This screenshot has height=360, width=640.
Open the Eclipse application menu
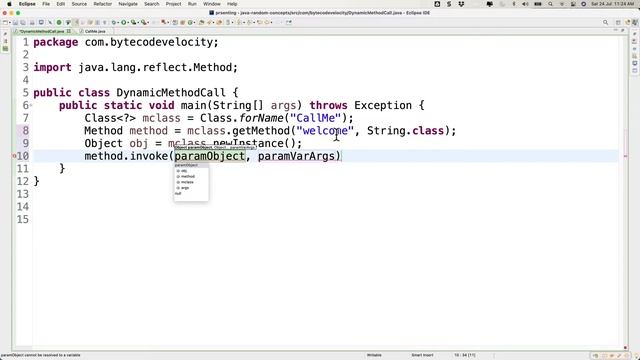point(27,4)
